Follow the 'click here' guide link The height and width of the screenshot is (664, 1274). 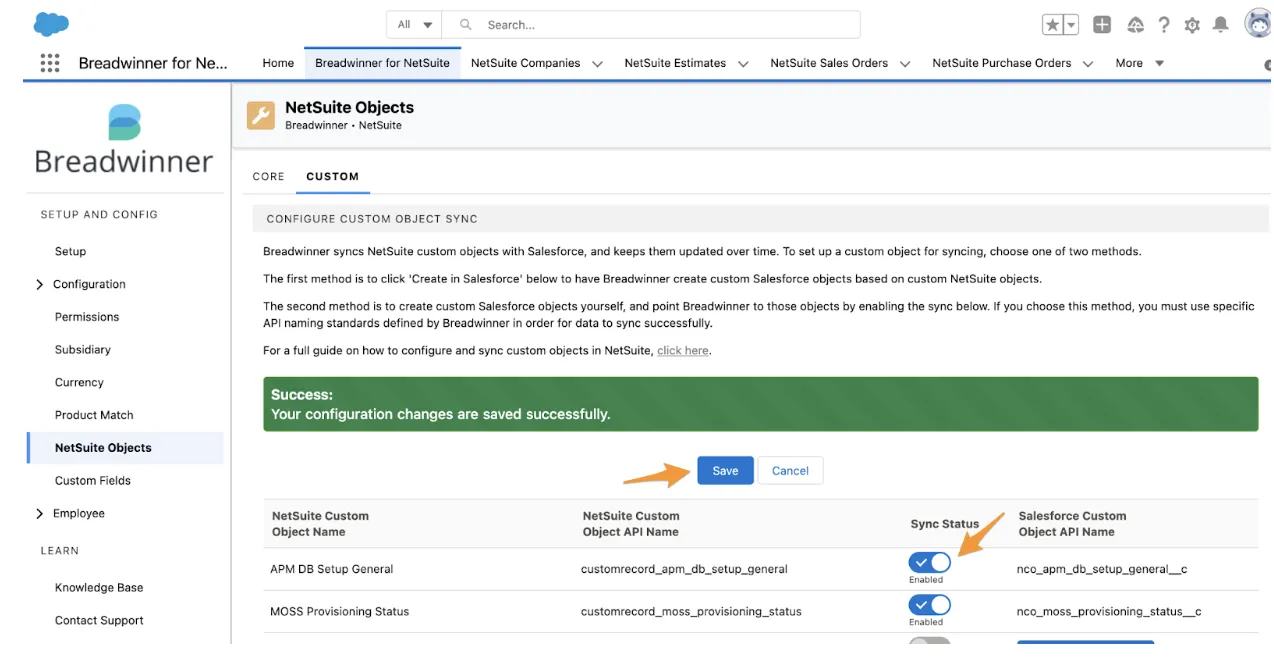(x=683, y=351)
